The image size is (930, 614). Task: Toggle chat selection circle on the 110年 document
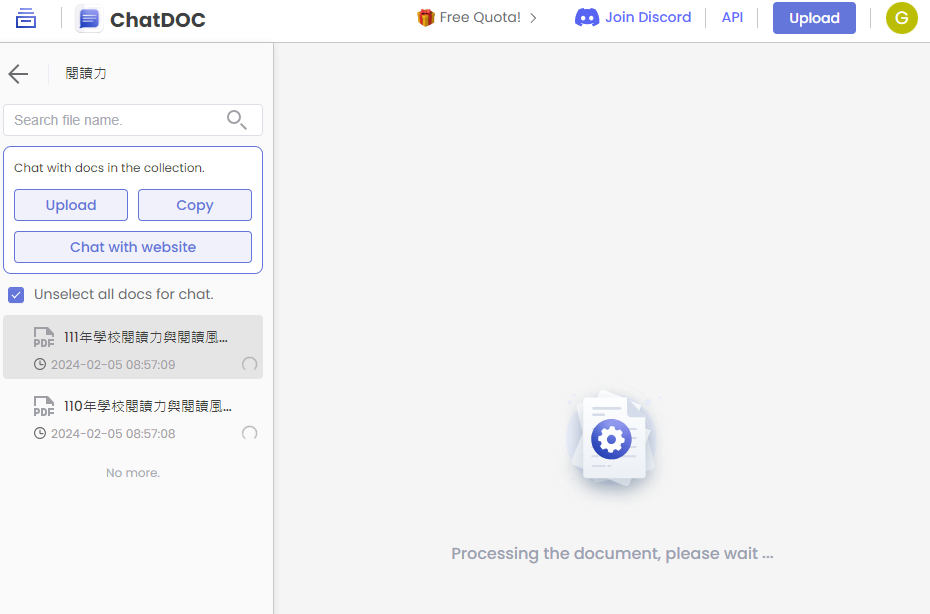[x=249, y=434]
